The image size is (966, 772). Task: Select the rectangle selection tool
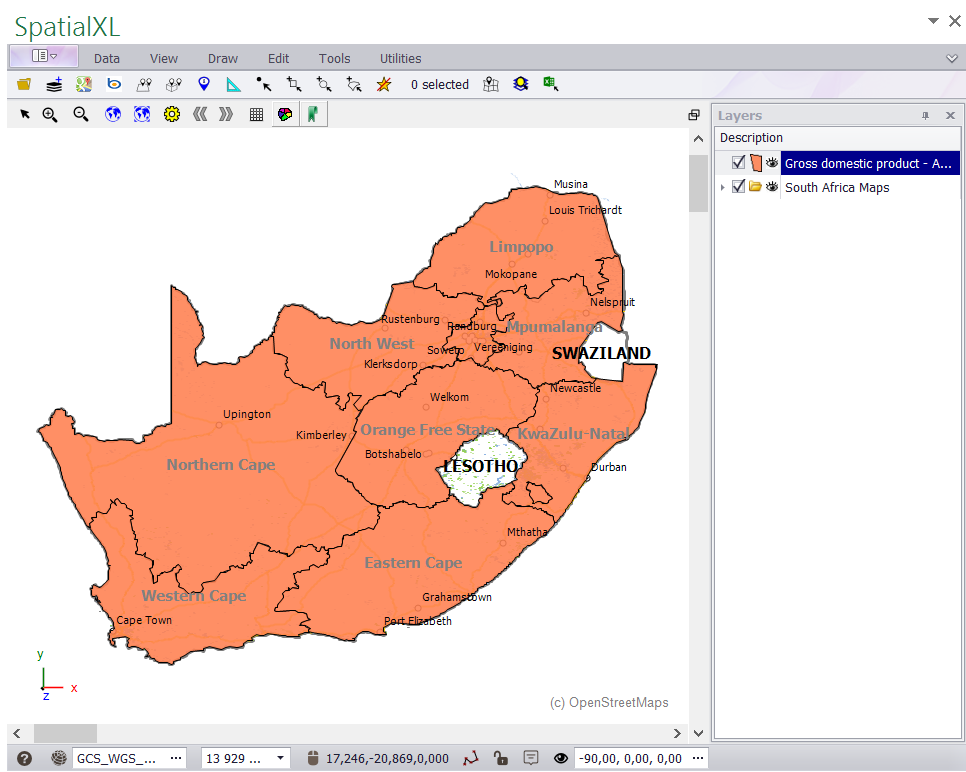(x=293, y=84)
